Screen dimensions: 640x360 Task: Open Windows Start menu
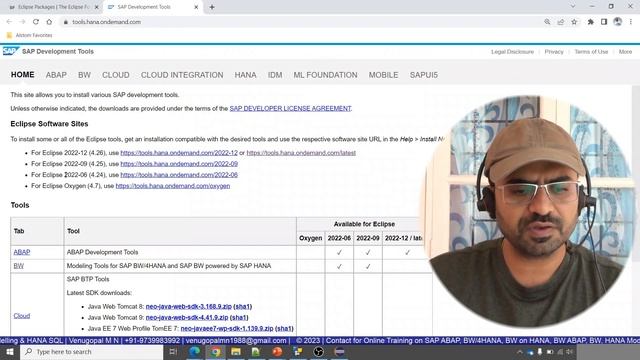(10, 351)
